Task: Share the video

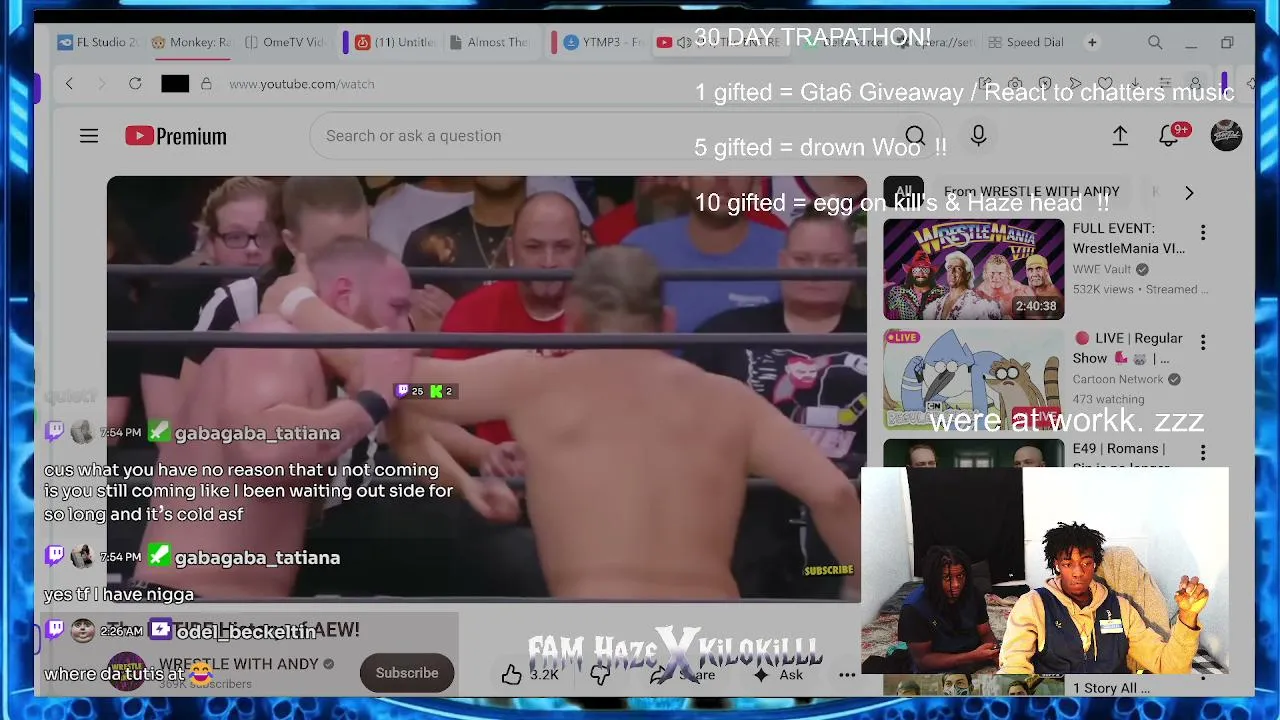Action: [x=684, y=675]
